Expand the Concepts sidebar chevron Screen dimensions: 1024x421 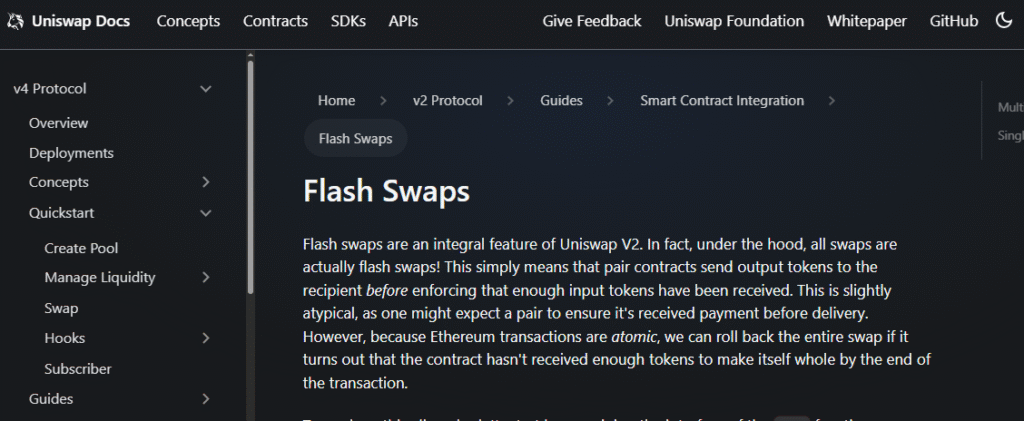(206, 182)
